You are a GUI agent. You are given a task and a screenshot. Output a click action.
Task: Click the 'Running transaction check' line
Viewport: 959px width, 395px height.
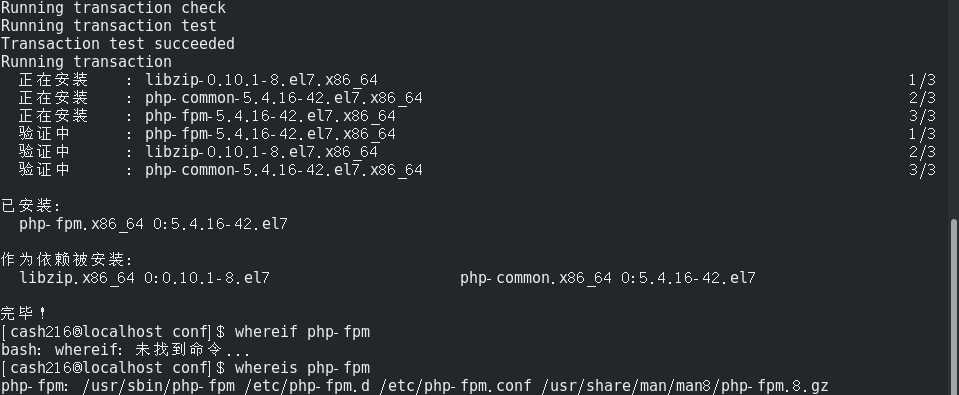[x=113, y=8]
